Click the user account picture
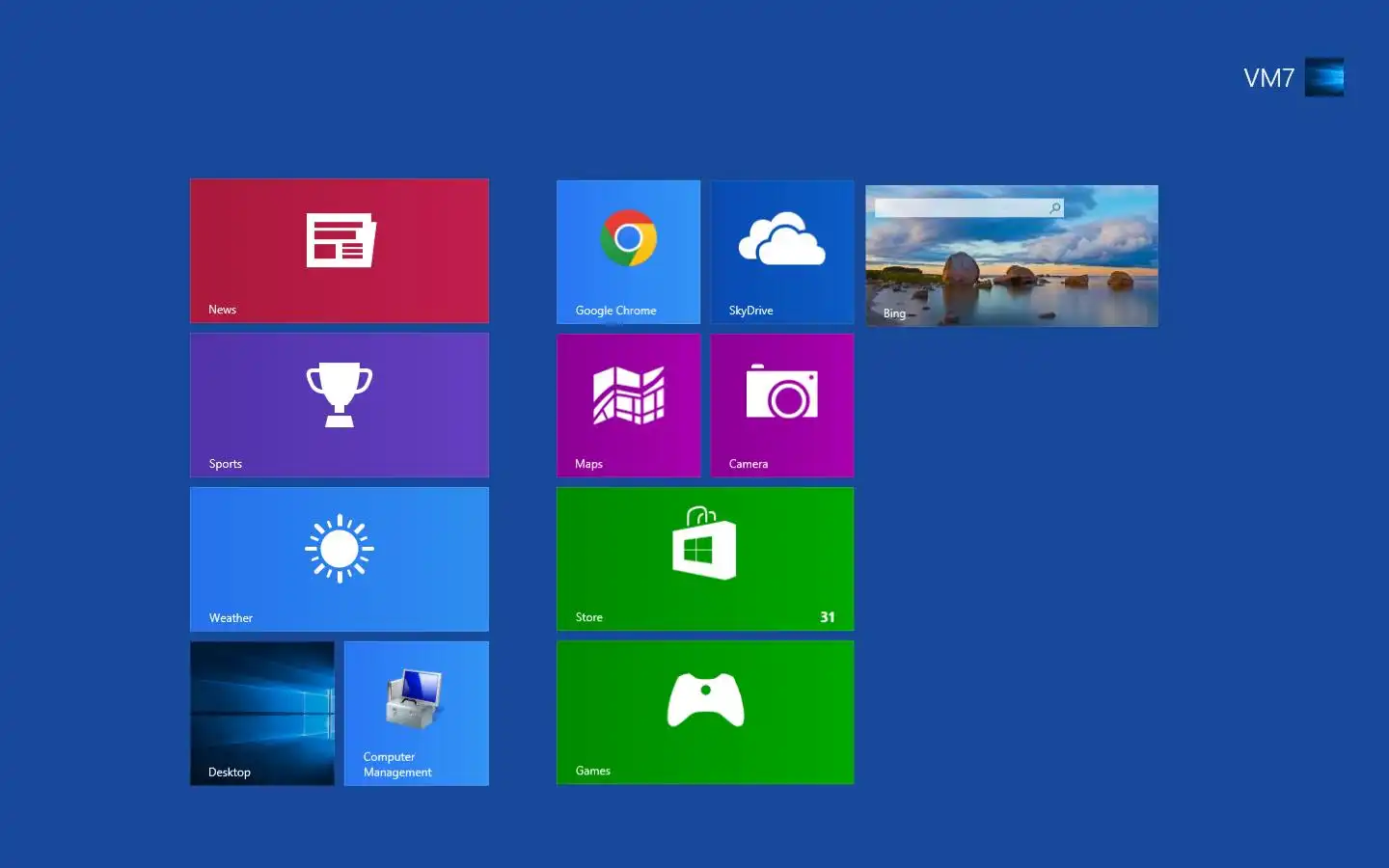Image resolution: width=1389 pixels, height=868 pixels. tap(1324, 77)
